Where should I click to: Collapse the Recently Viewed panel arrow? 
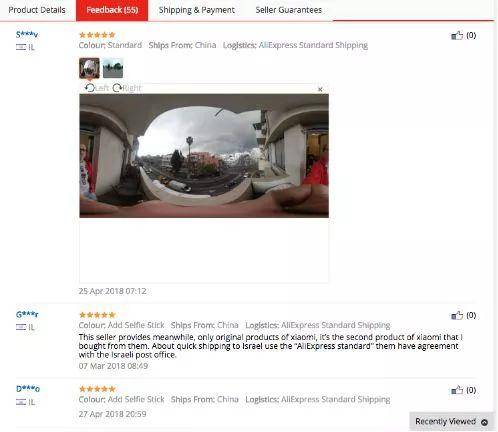click(x=484, y=422)
